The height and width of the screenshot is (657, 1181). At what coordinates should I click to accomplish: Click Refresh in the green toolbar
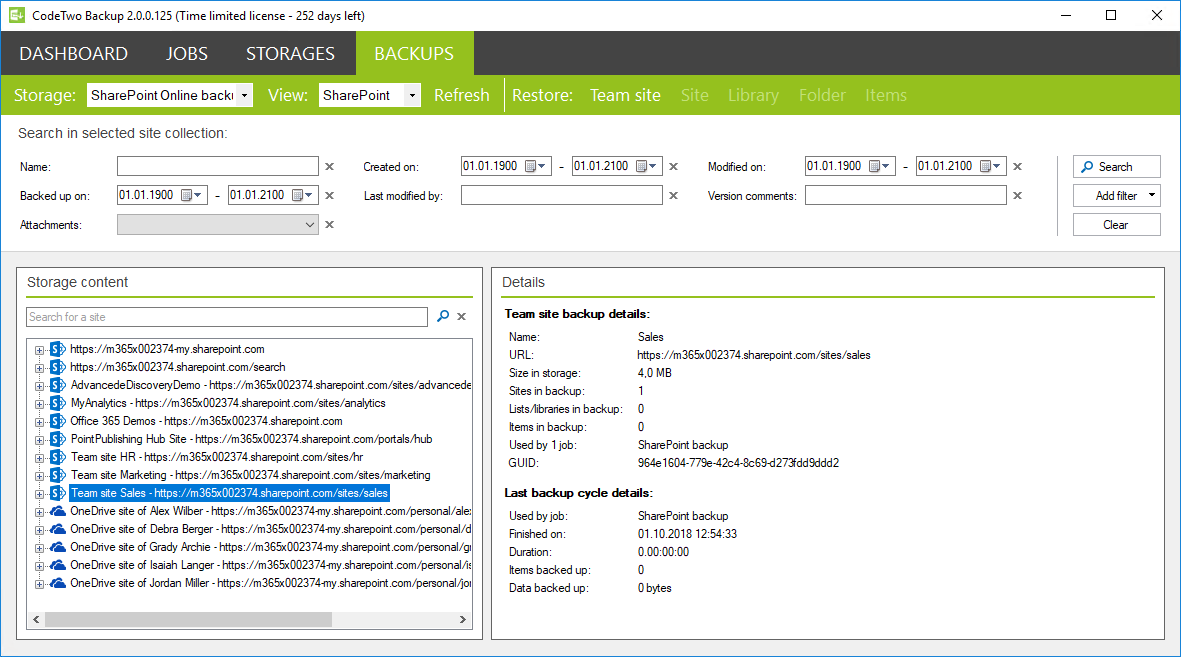462,96
